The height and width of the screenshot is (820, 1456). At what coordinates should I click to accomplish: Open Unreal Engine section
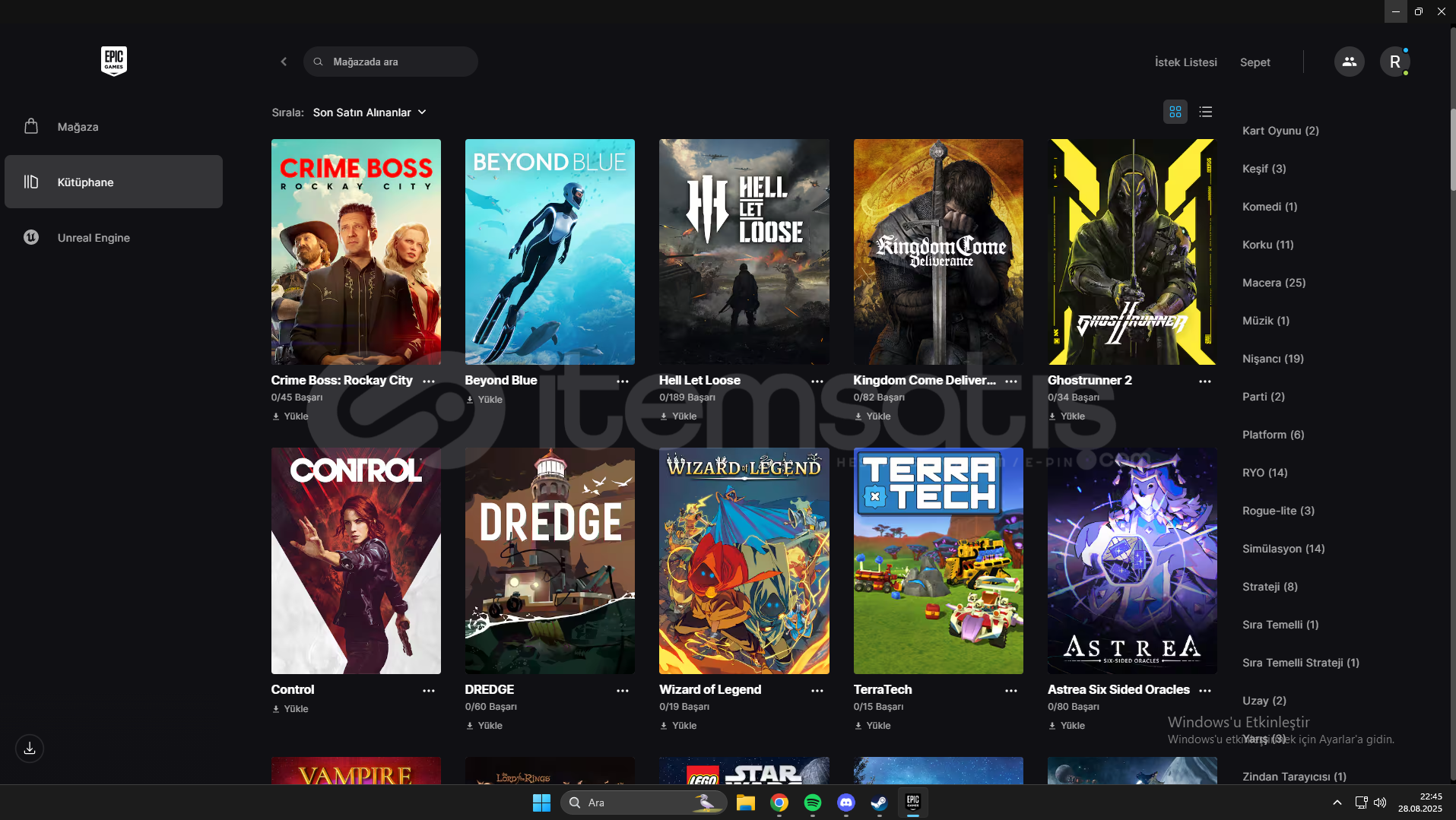coord(113,238)
